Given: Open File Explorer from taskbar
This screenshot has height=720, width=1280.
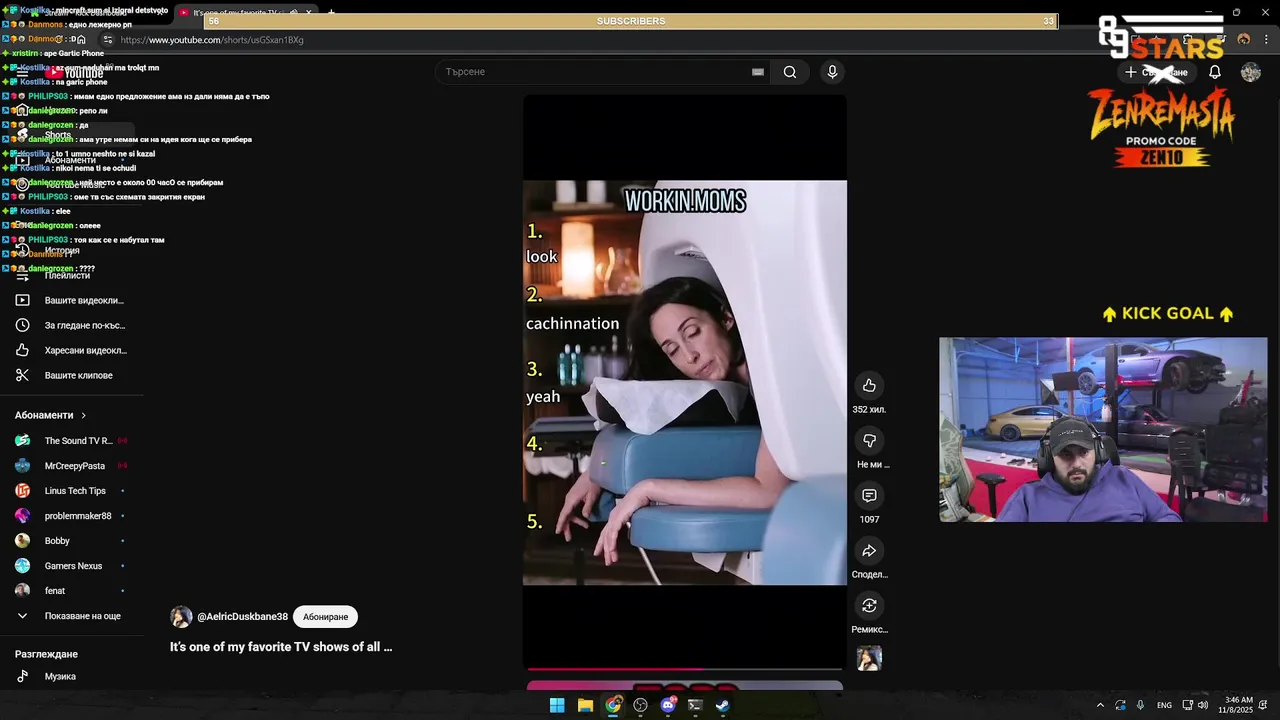Looking at the screenshot, I should (585, 705).
